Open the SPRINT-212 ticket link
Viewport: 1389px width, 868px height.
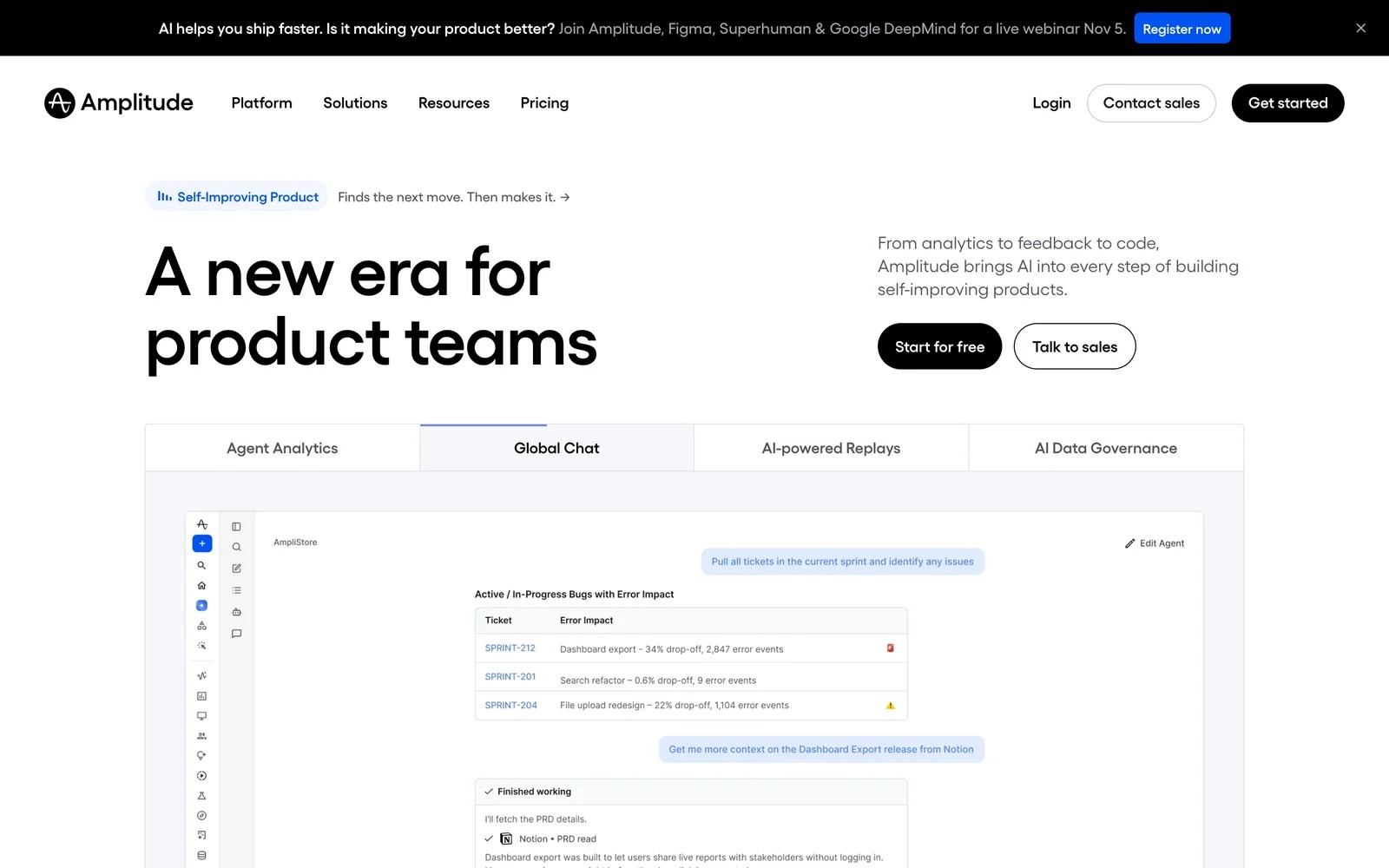510,648
